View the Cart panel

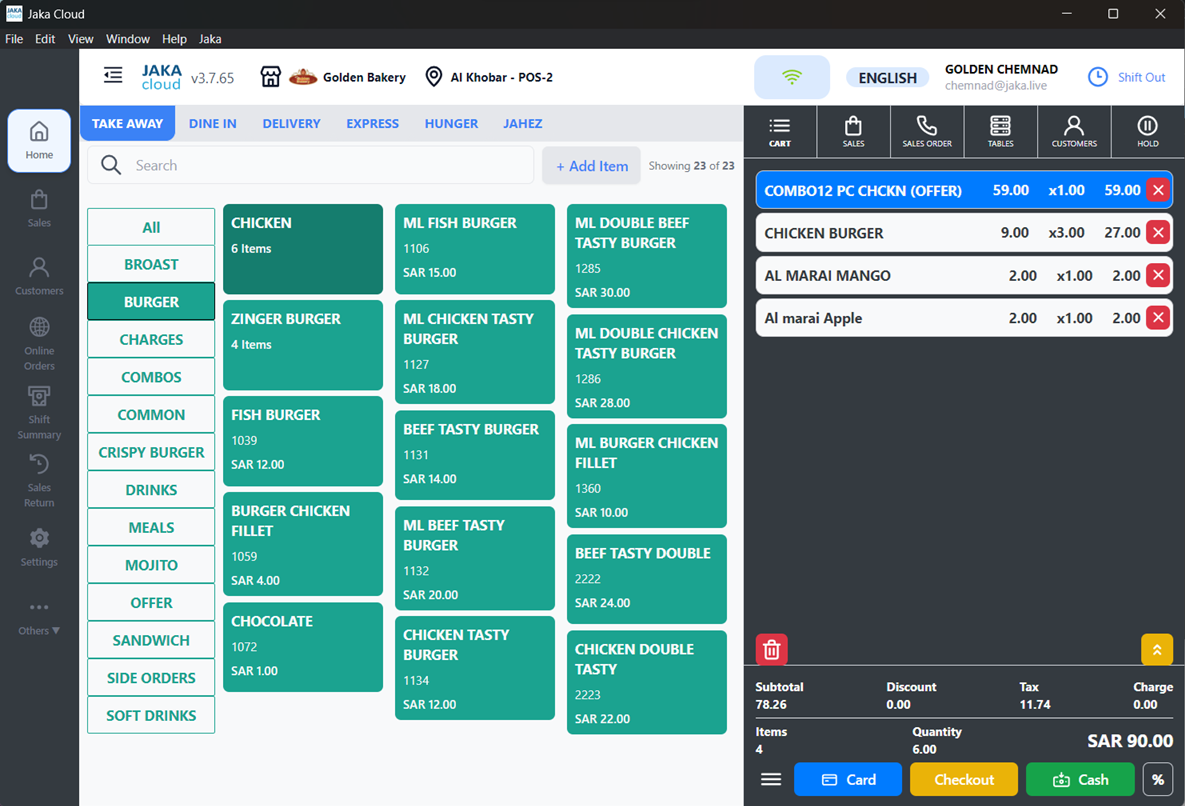pyautogui.click(x=780, y=131)
